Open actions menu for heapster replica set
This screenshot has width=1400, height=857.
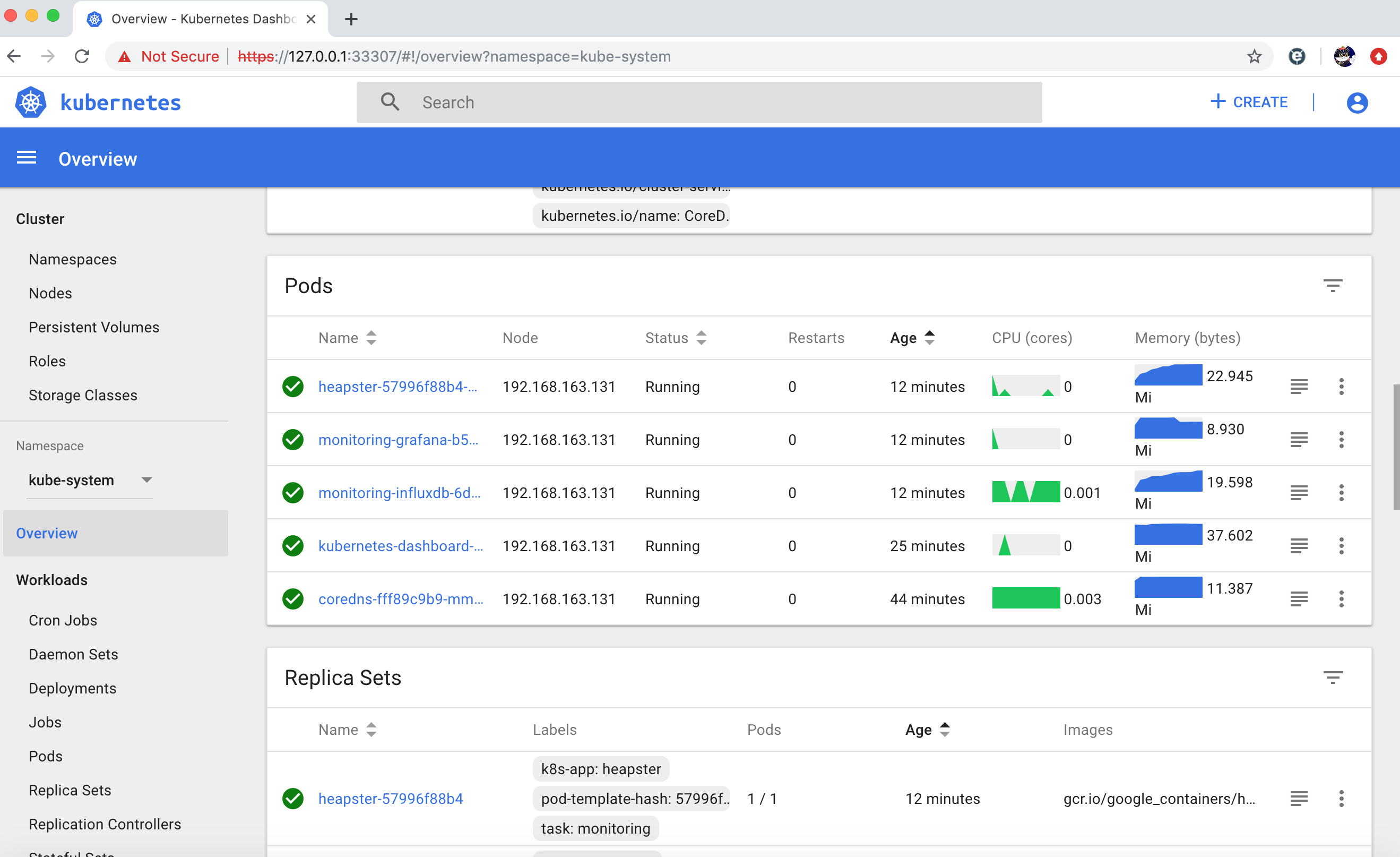click(x=1341, y=799)
